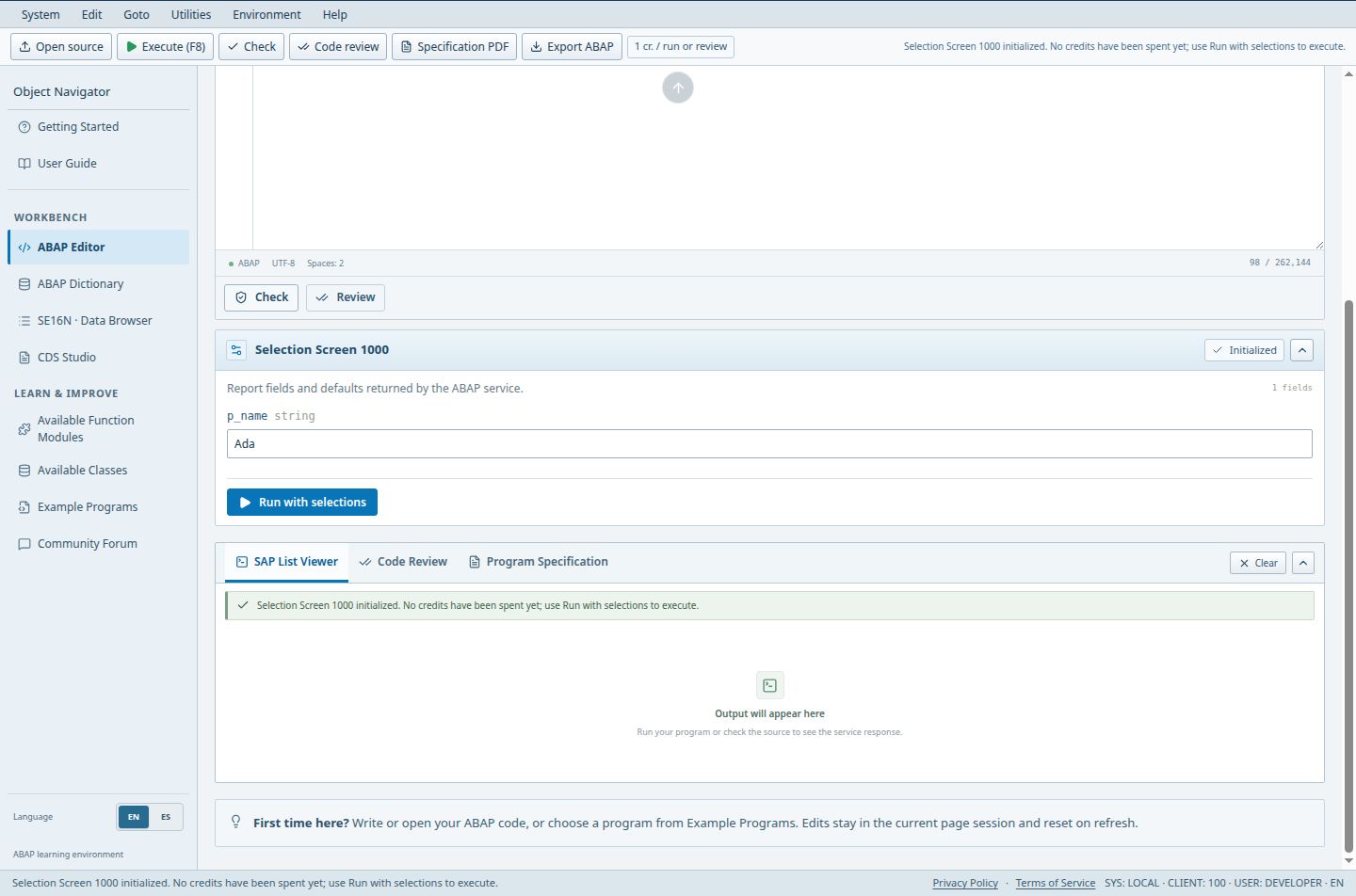The width and height of the screenshot is (1356, 896).
Task: Open the Terms of Service link
Action: tap(1055, 883)
